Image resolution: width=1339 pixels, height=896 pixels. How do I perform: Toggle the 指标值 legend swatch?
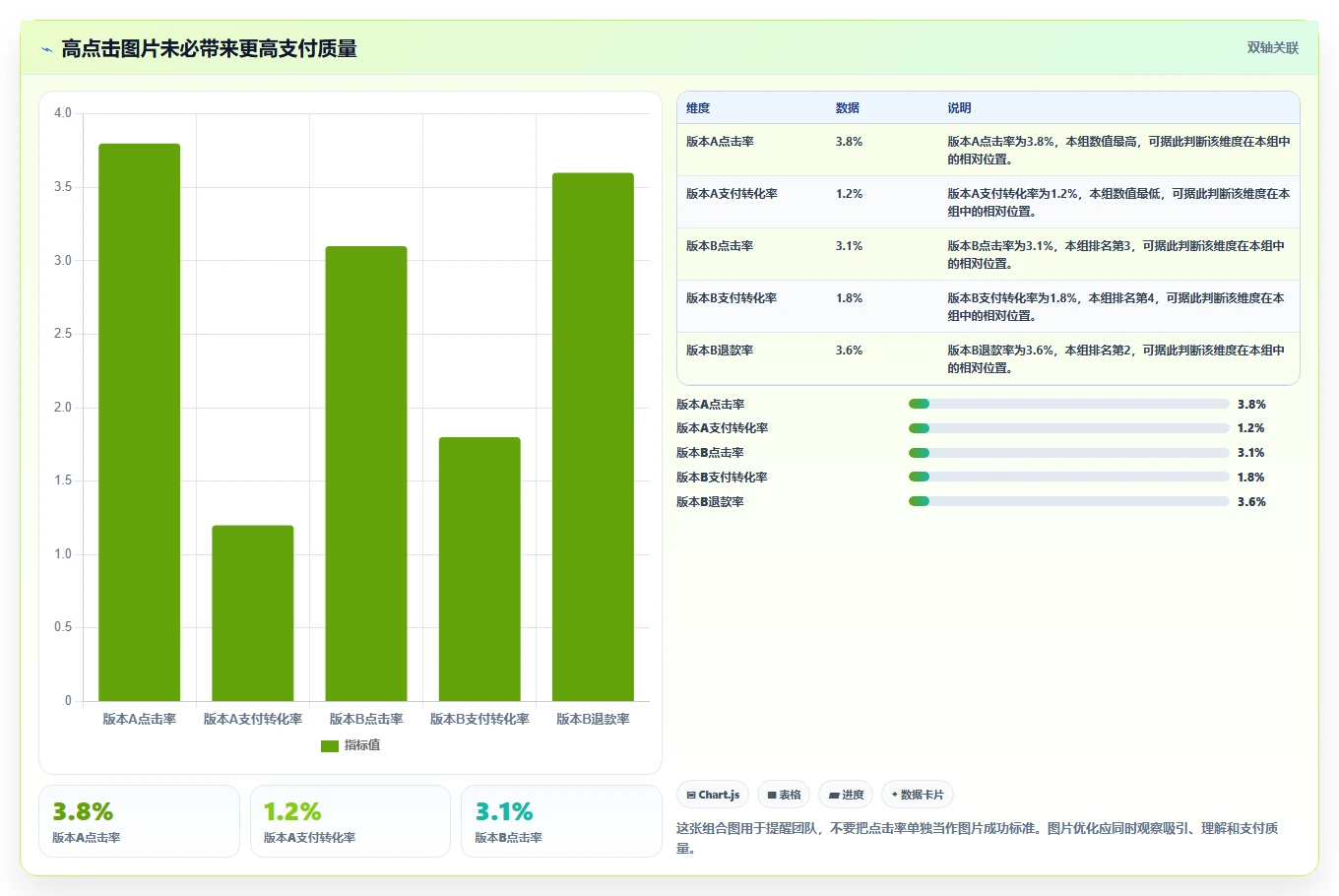(330, 746)
